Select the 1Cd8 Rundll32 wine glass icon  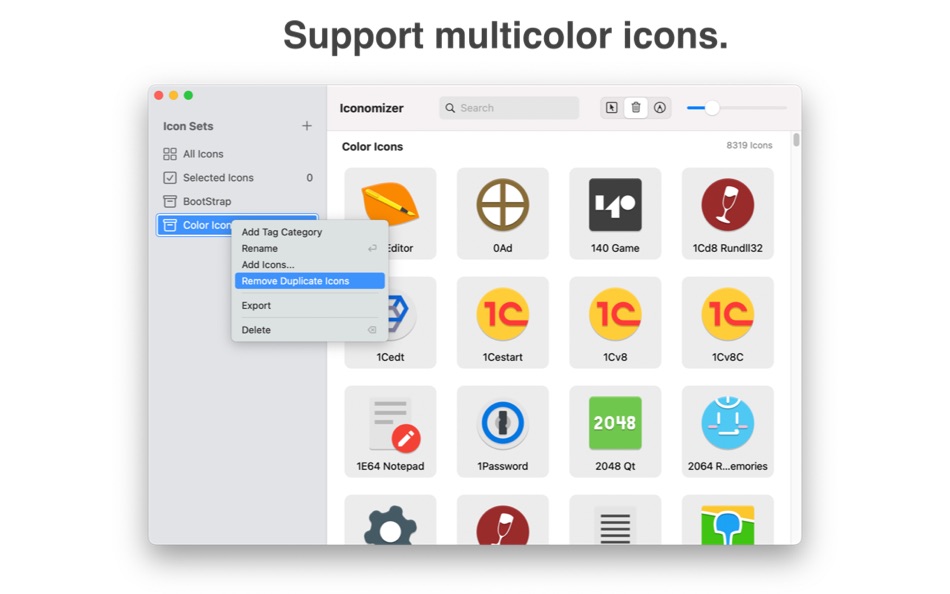727,203
